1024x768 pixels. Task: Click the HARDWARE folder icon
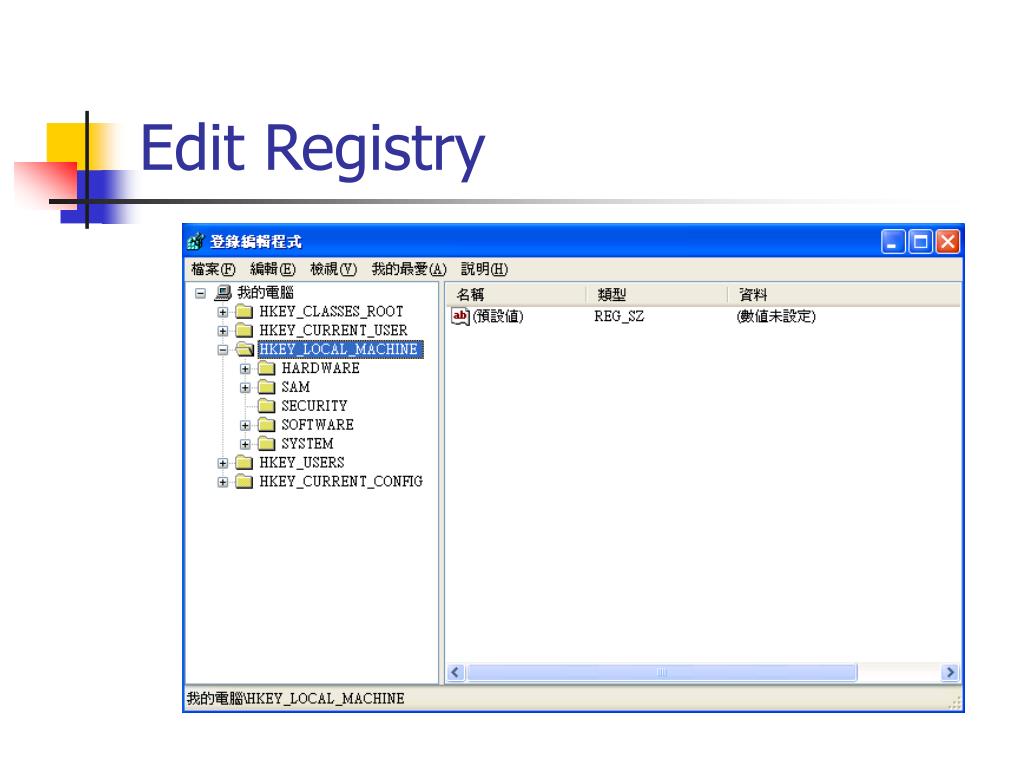point(266,368)
